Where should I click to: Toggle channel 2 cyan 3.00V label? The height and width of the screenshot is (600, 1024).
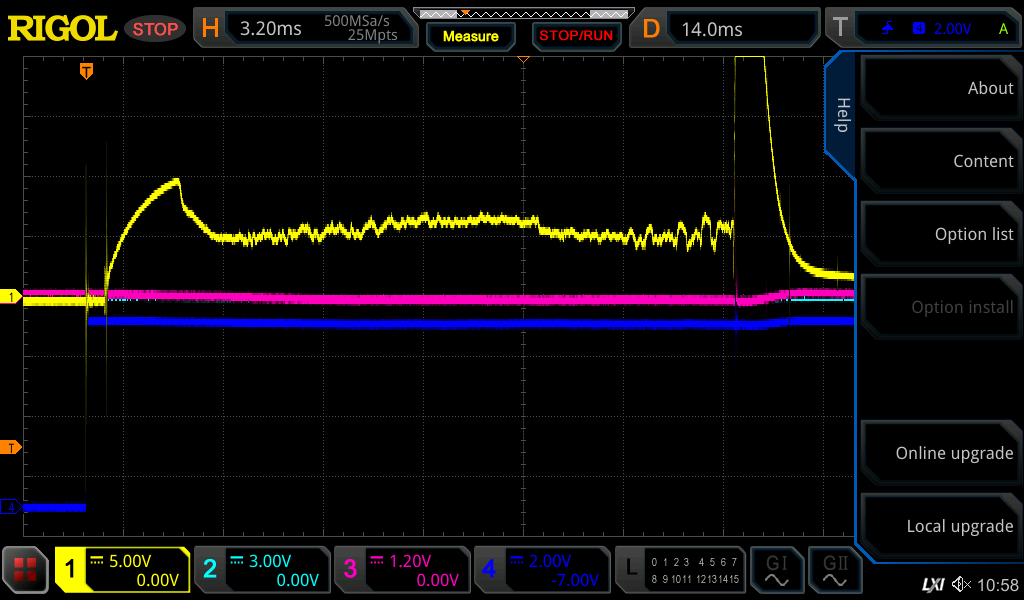261,570
